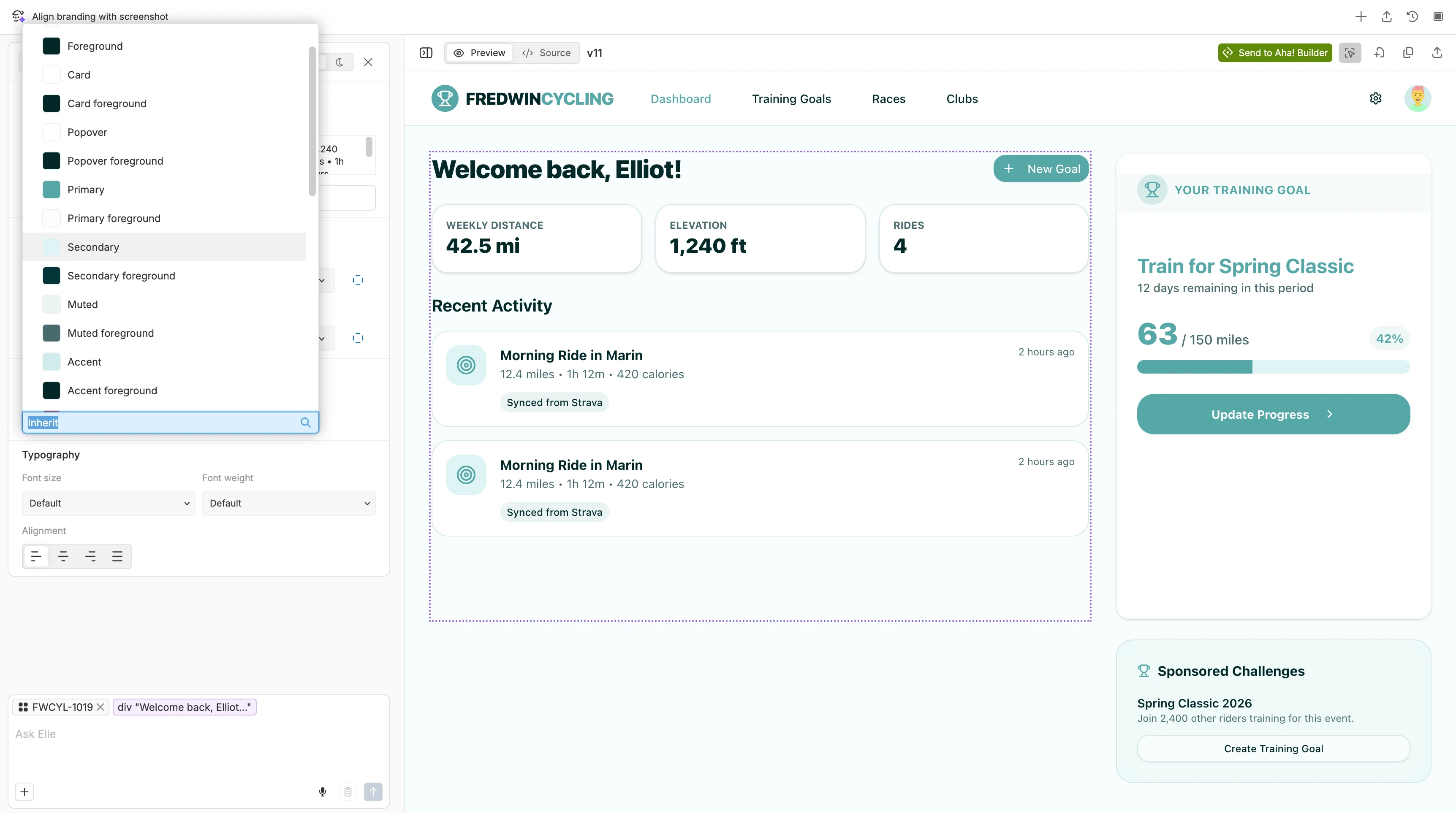Choose Primary foreground color option

coord(165,219)
